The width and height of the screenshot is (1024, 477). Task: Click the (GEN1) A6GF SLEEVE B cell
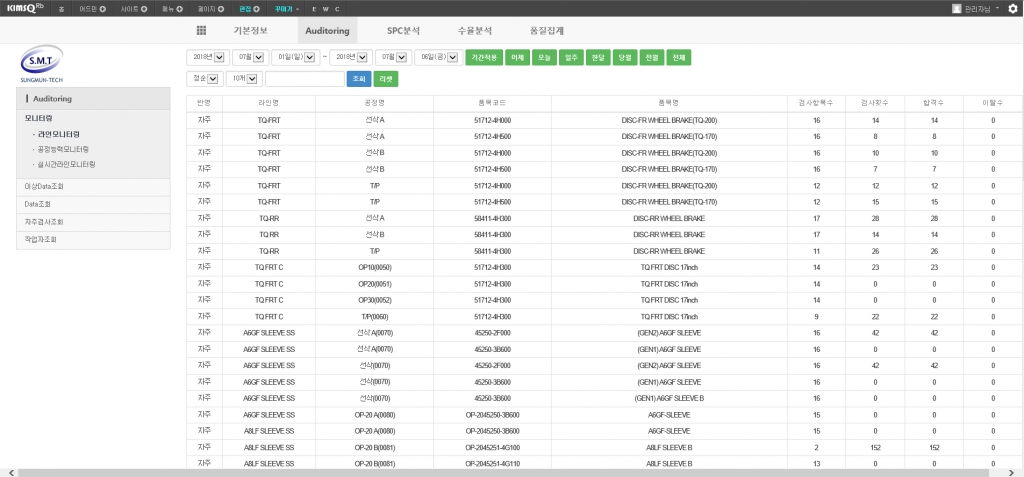pos(669,398)
